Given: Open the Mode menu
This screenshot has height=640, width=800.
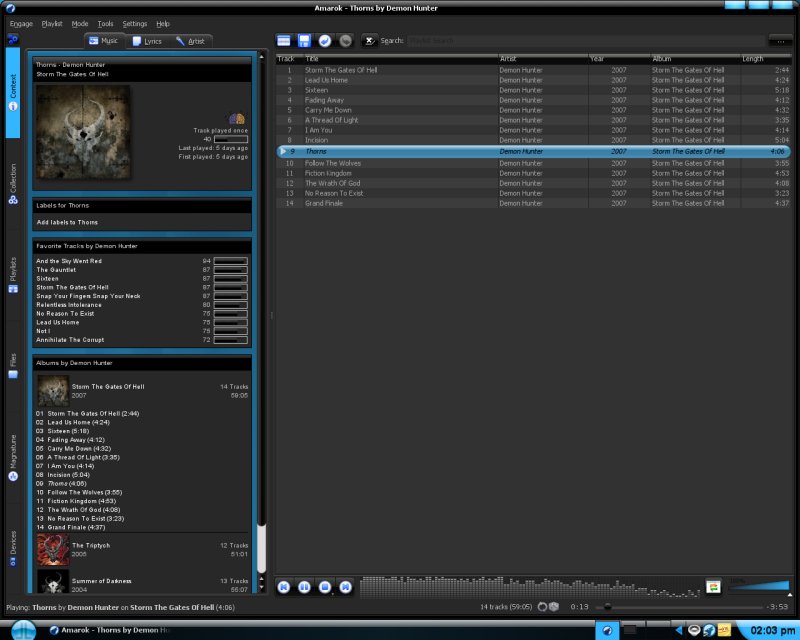Looking at the screenshot, I should [x=80, y=23].
